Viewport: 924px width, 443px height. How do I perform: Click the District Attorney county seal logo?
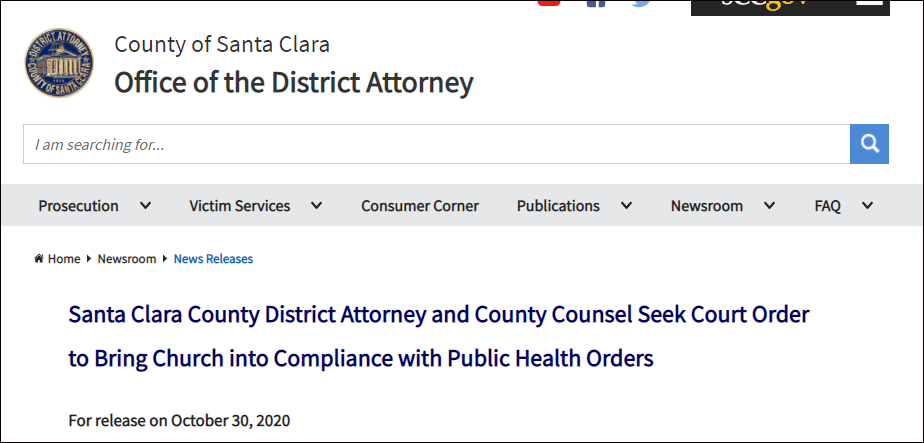60,63
